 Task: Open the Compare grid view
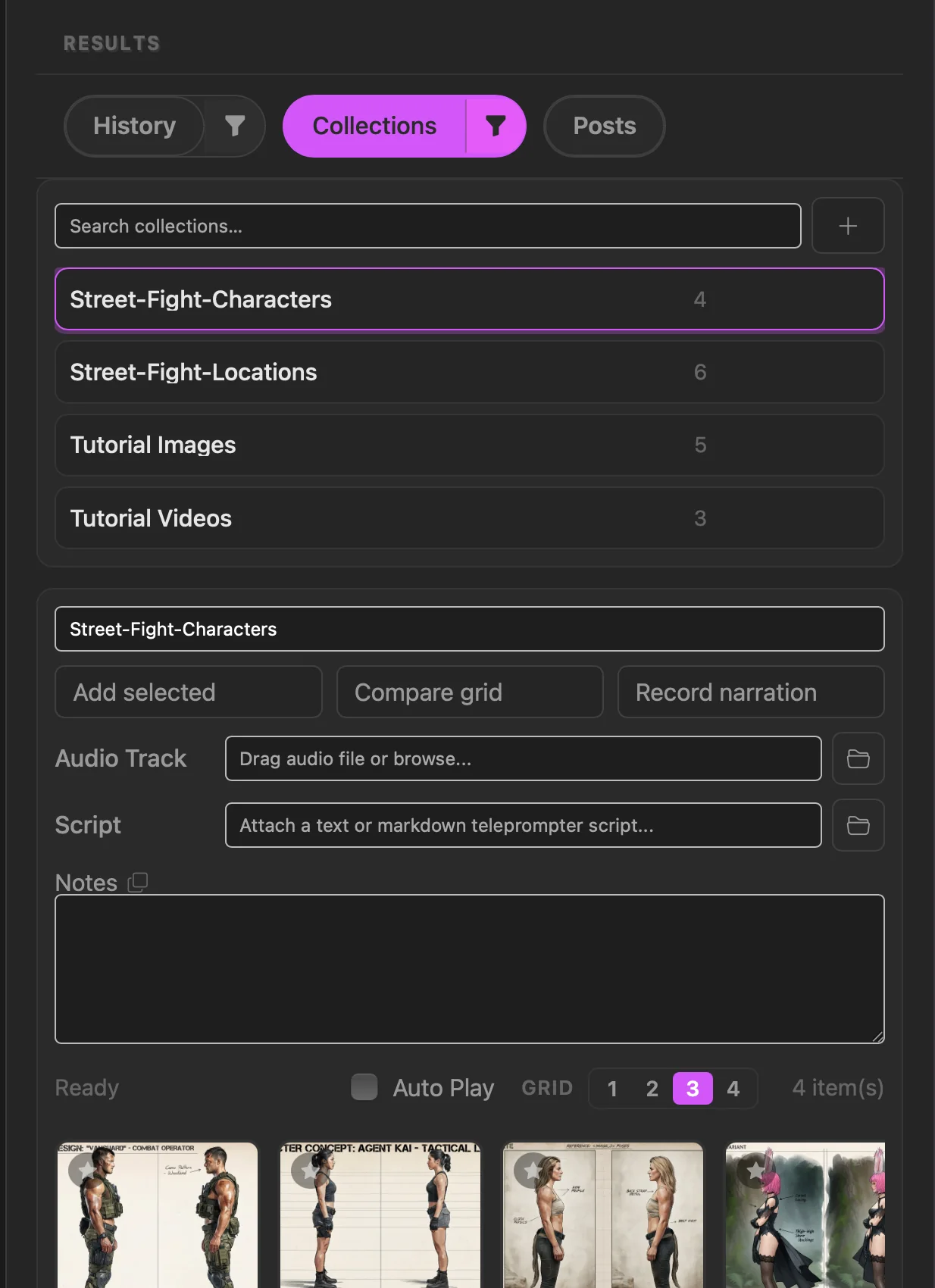(470, 692)
